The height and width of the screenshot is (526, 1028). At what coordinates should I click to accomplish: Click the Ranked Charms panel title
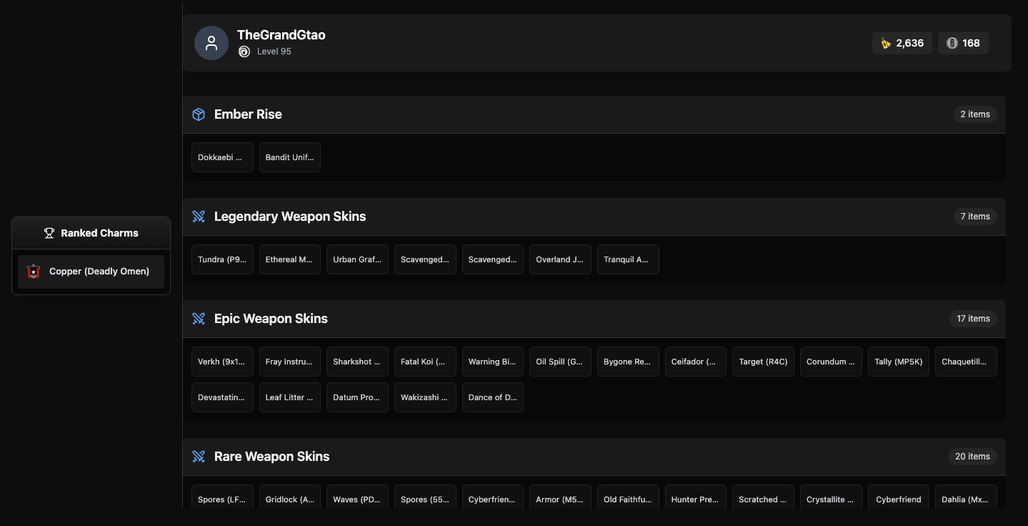pos(100,233)
